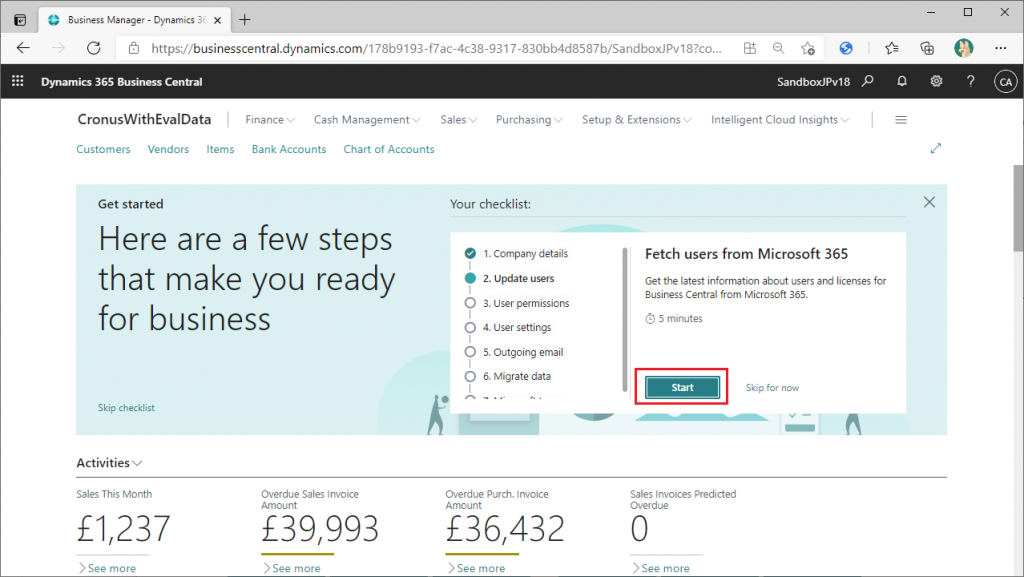1024x577 pixels.
Task: Click the Skip for now link
Action: pyautogui.click(x=772, y=388)
